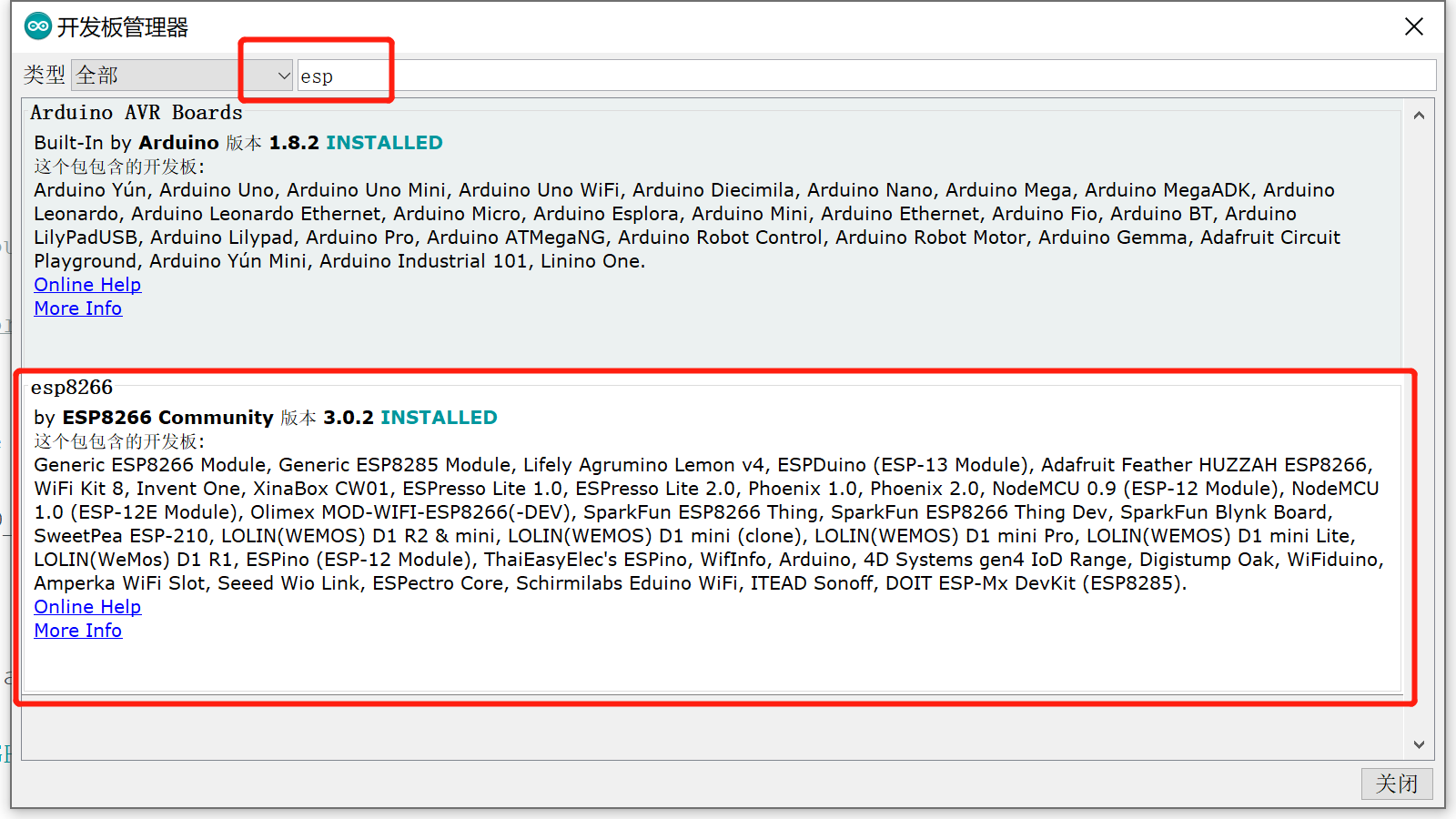Viewport: 1456px width, 819px height.
Task: Open More Info for Arduino AVR Boards
Action: [x=78, y=308]
